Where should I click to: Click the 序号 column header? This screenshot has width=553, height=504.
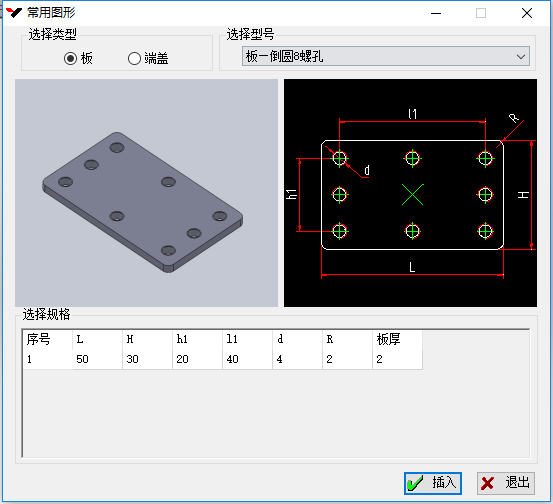pyautogui.click(x=38, y=339)
